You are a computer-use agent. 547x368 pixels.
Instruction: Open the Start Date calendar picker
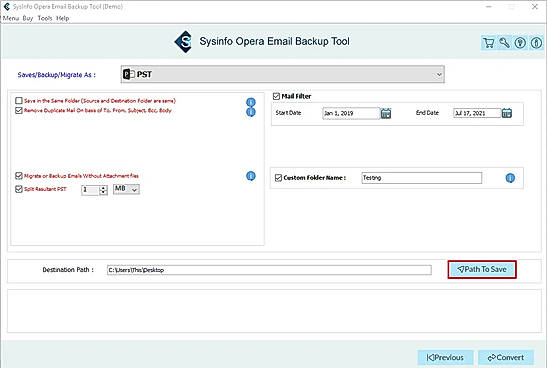pos(386,113)
